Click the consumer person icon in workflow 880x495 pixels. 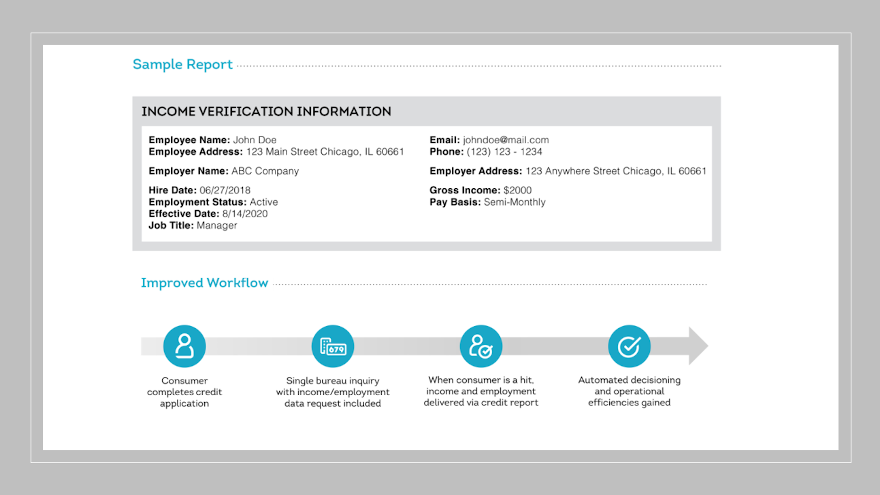pos(184,346)
